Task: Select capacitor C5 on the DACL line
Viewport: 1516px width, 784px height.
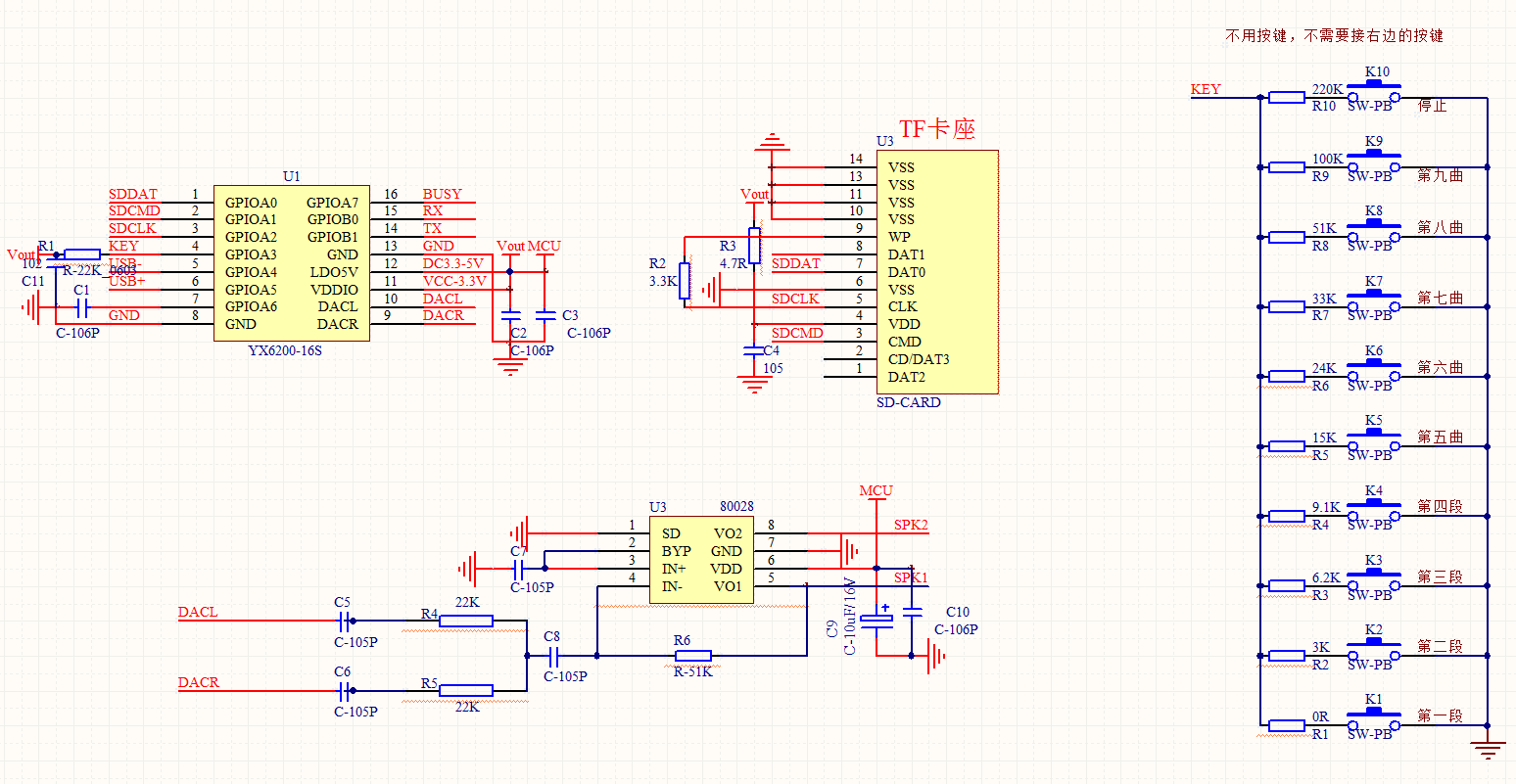Action: pos(343,621)
